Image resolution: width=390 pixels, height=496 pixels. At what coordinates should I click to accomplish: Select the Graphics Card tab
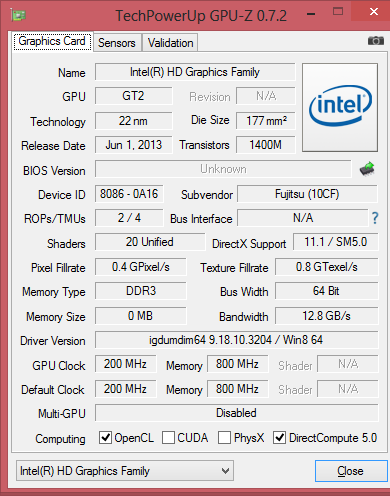click(x=52, y=41)
